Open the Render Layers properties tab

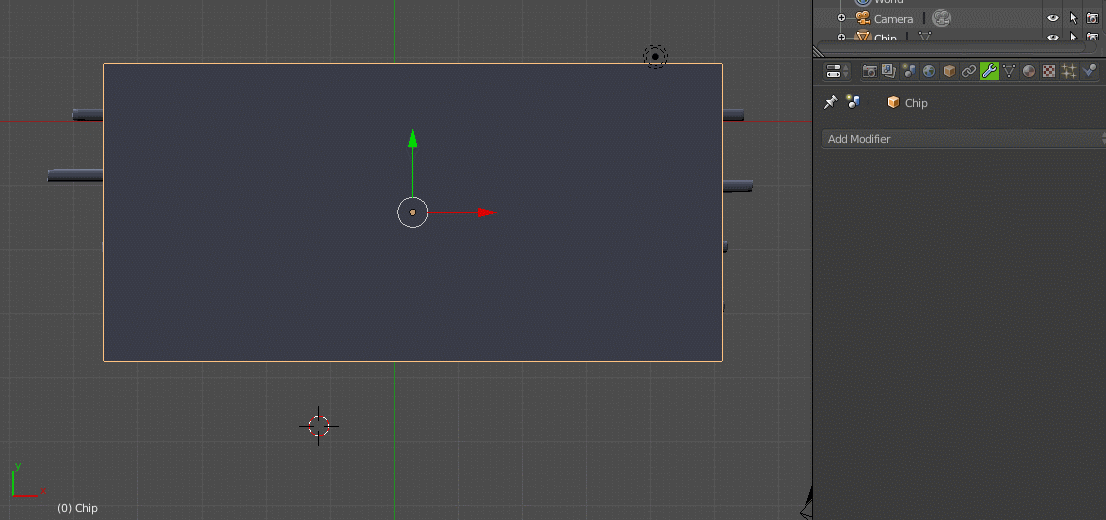889,71
